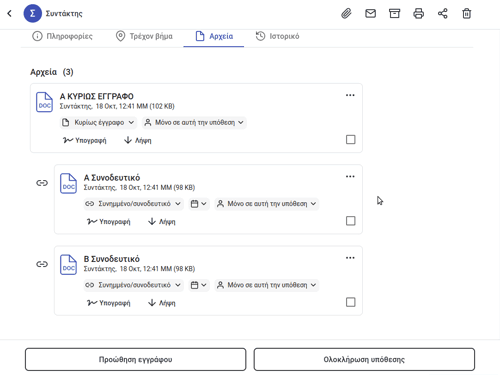
Task: Tick the checkbox for Α ΚΥΡΙΩΣ ΕΓΓΡΑΦΟ
Action: tap(351, 139)
